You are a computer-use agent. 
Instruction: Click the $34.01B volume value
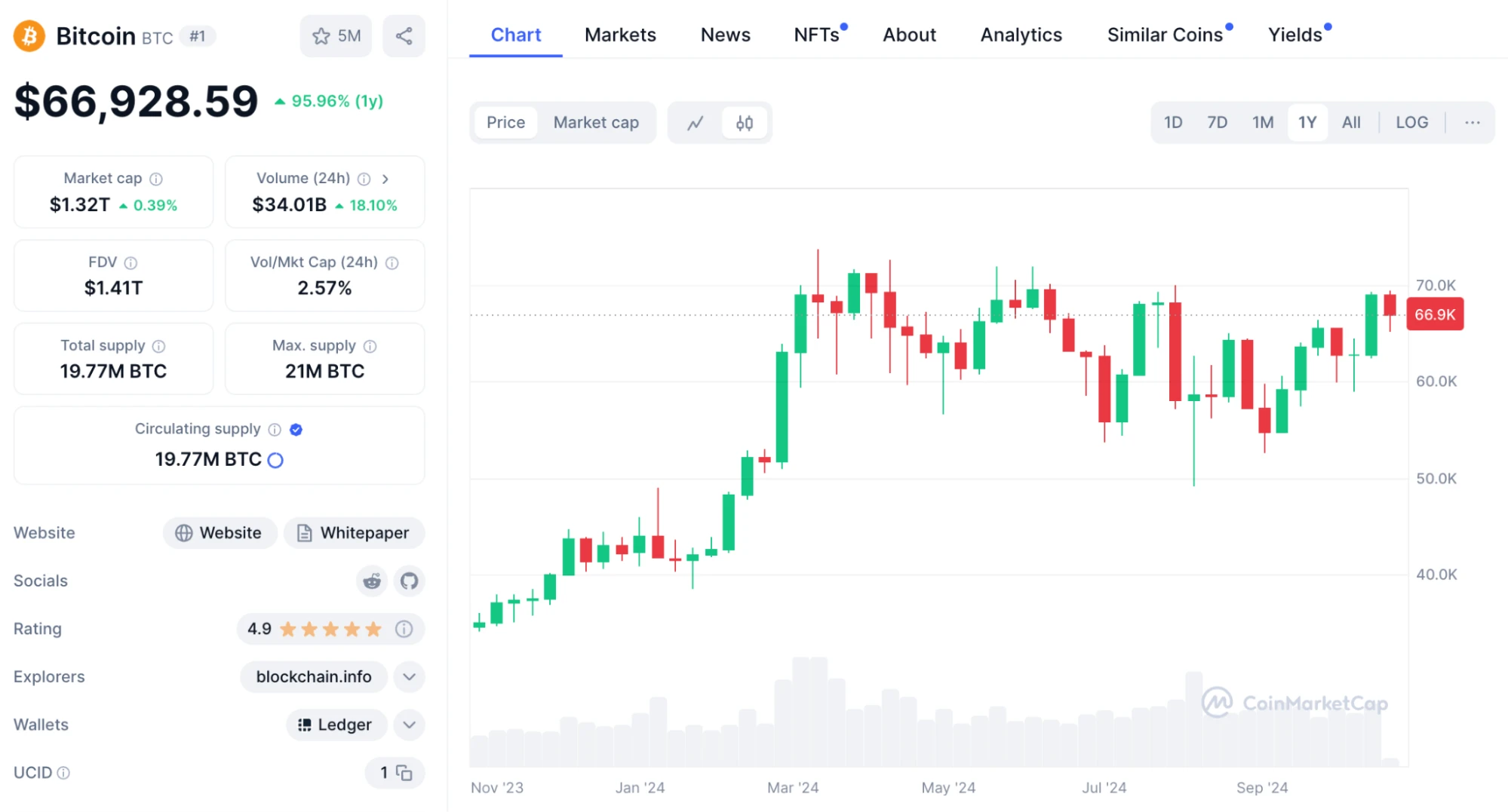(290, 205)
